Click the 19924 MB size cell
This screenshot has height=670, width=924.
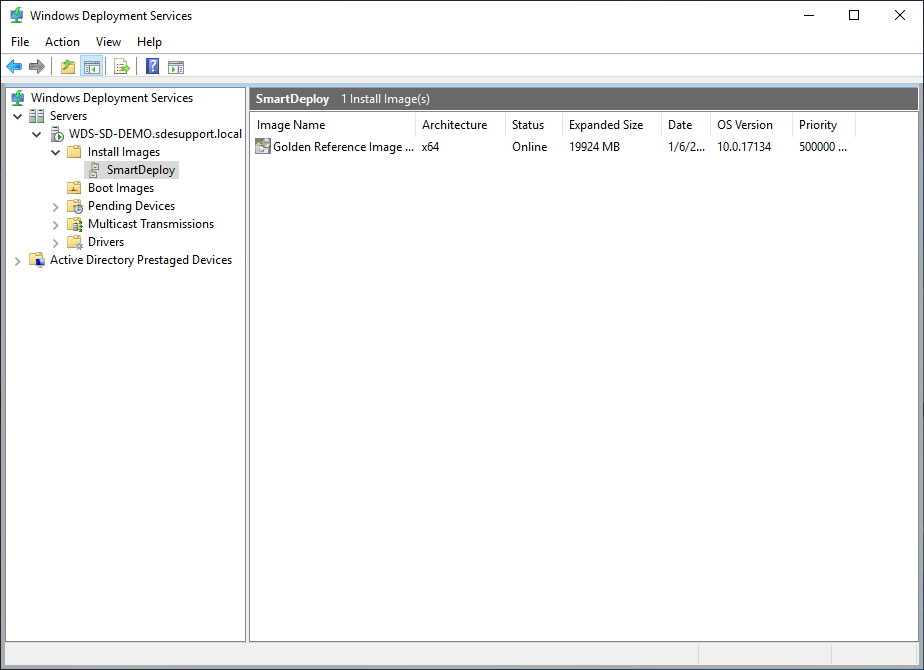pos(594,147)
